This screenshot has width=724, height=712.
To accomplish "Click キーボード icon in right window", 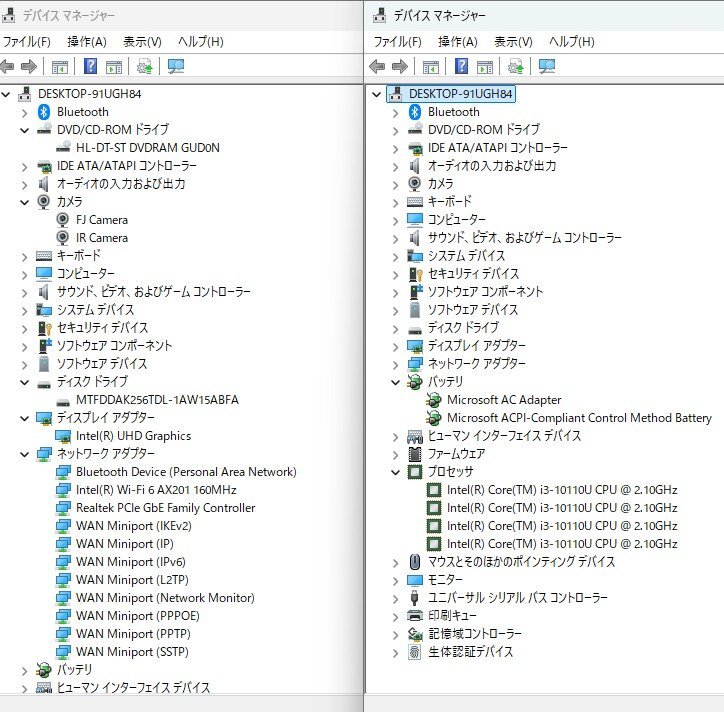I will (x=415, y=202).
